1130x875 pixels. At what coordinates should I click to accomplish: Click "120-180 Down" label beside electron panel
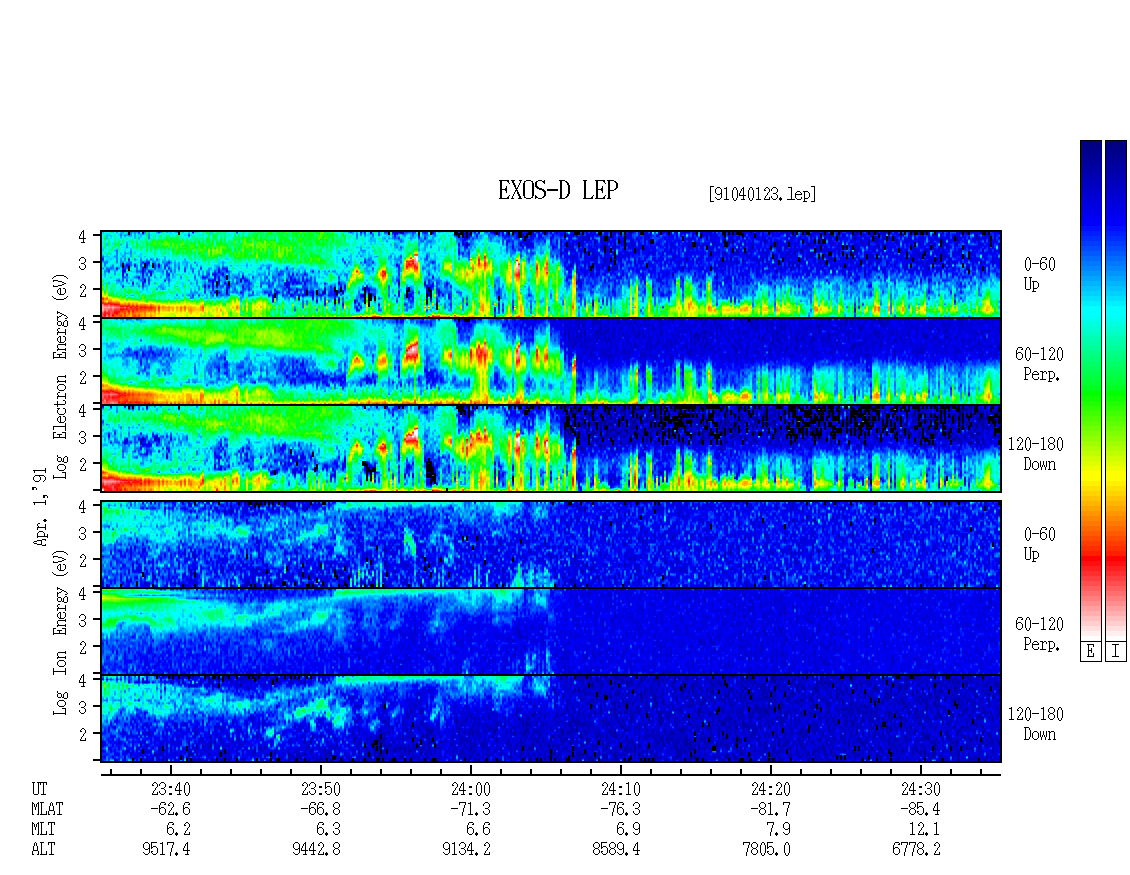click(1036, 454)
